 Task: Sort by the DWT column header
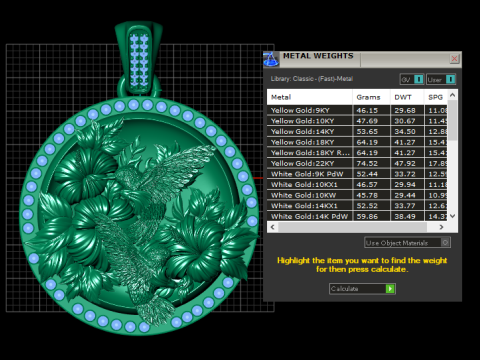point(407,97)
